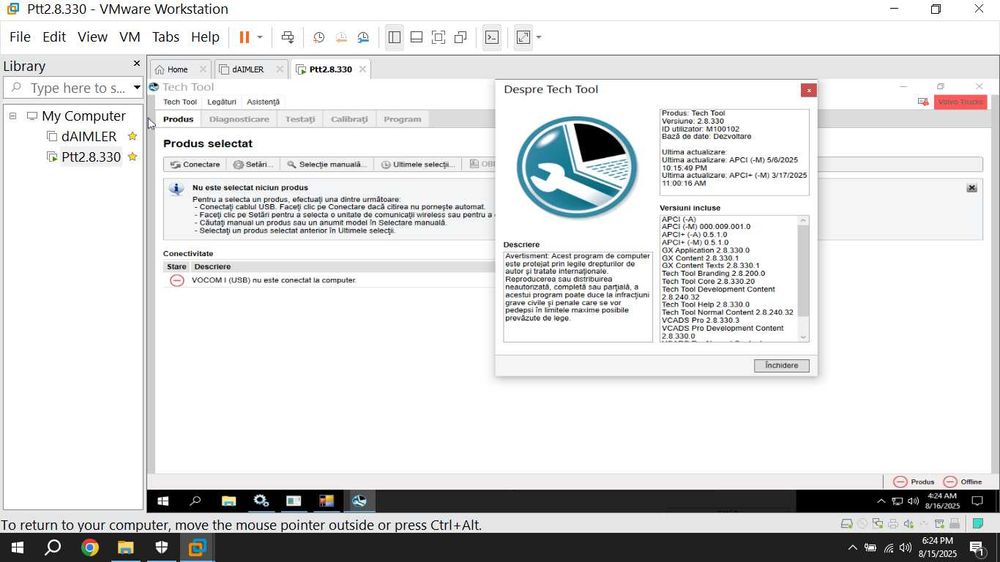Viewport: 1000px width, 562px height.
Task: Click Tech Tool icon on guest taskbar
Action: tap(359, 501)
